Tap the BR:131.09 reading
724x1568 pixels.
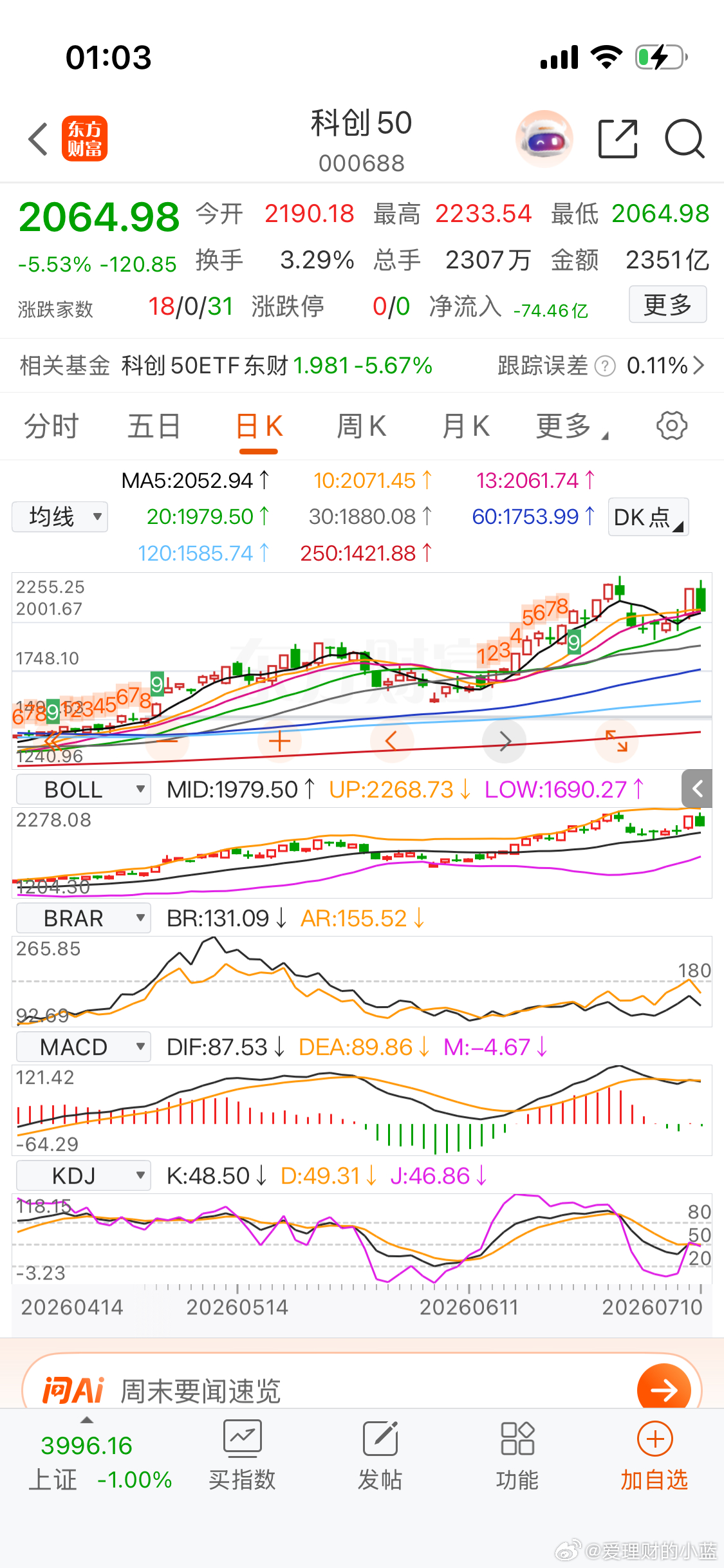coord(227,919)
